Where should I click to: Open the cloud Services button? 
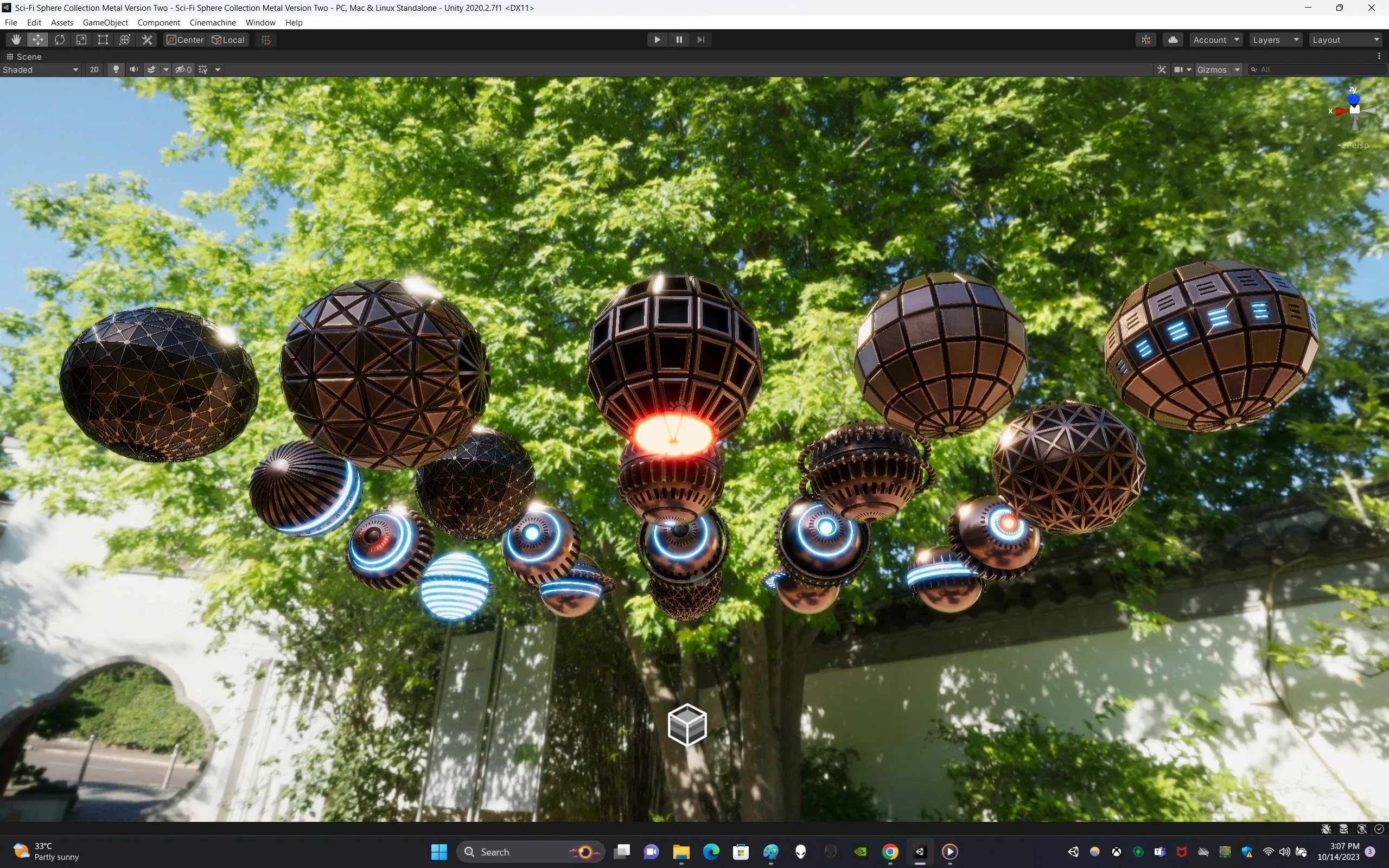(1173, 40)
